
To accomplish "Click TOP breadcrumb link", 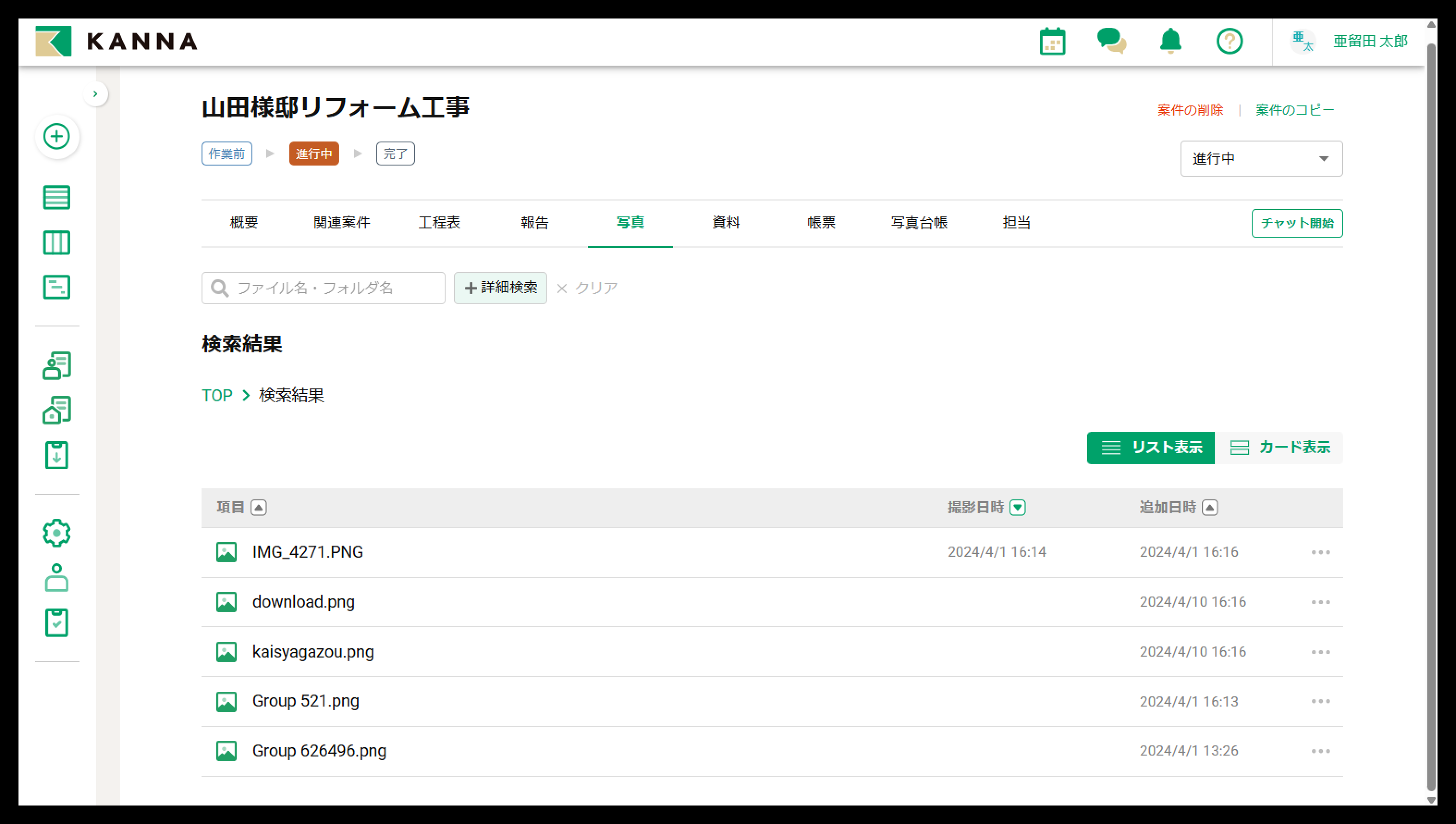I will pos(217,395).
